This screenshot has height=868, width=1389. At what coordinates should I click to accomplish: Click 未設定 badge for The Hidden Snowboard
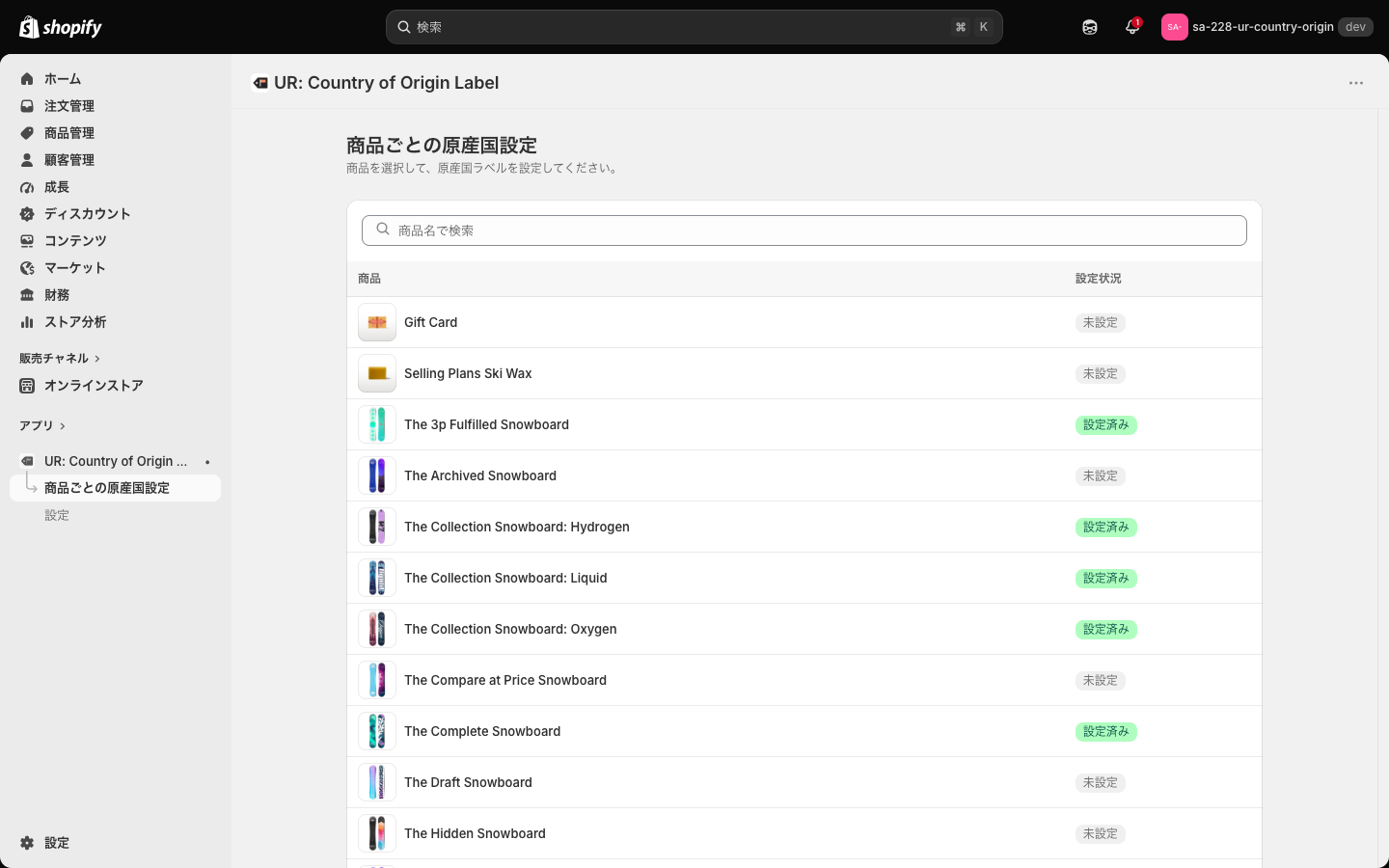click(x=1101, y=834)
